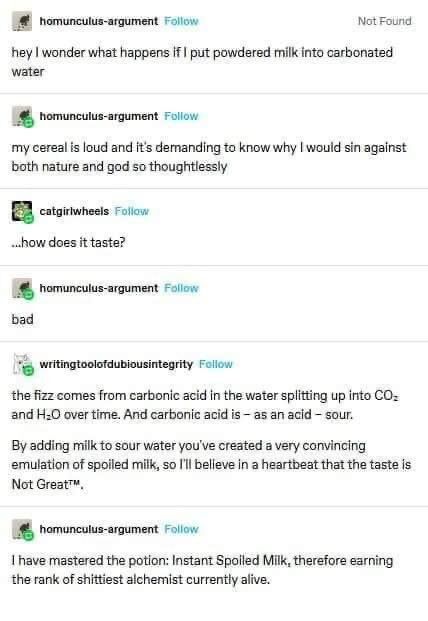Image resolution: width=428 pixels, height=621 pixels.
Task: Click homunculus-argument avatar on alchemist post
Action: [x=22, y=529]
